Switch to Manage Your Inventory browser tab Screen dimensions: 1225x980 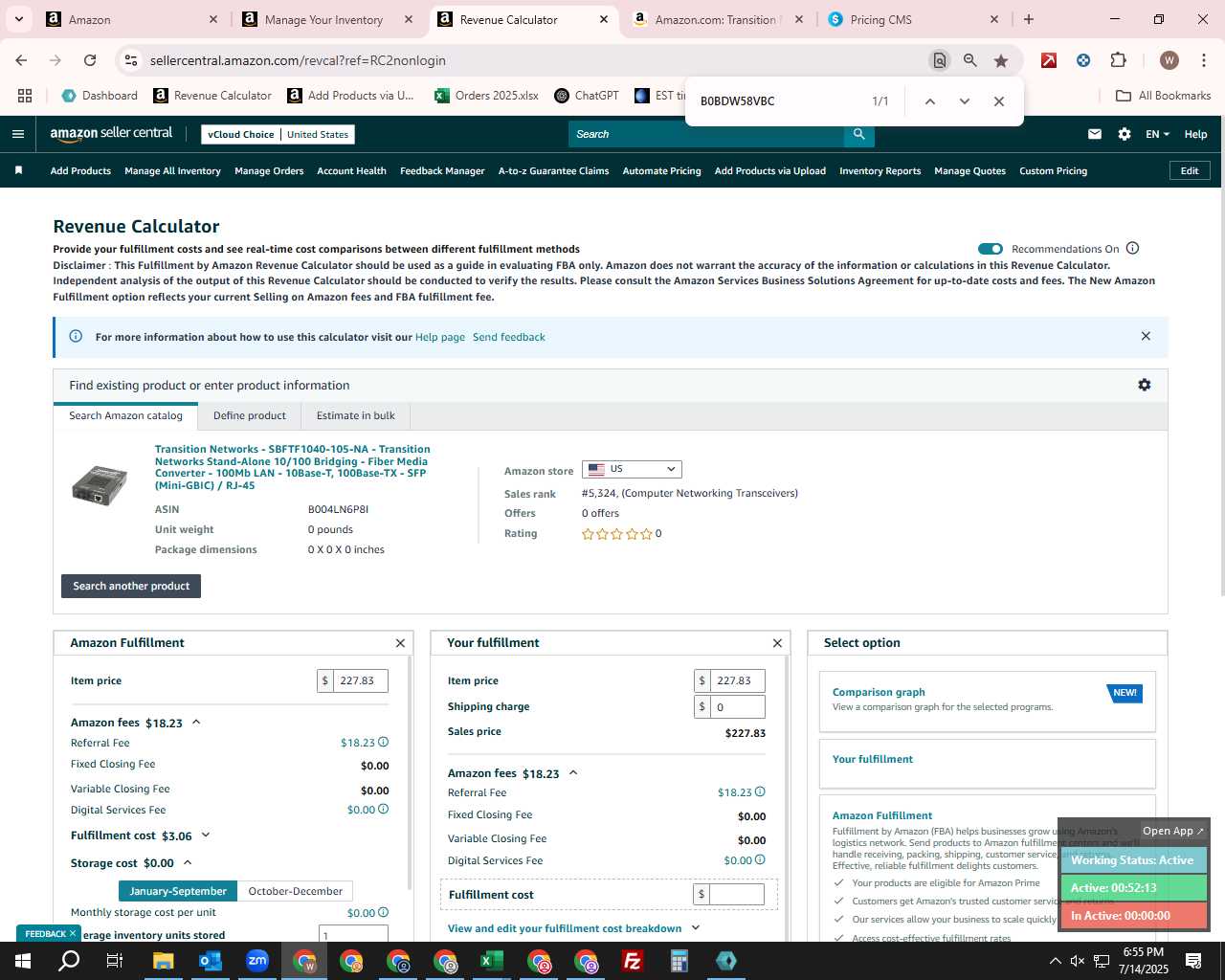coord(324,19)
